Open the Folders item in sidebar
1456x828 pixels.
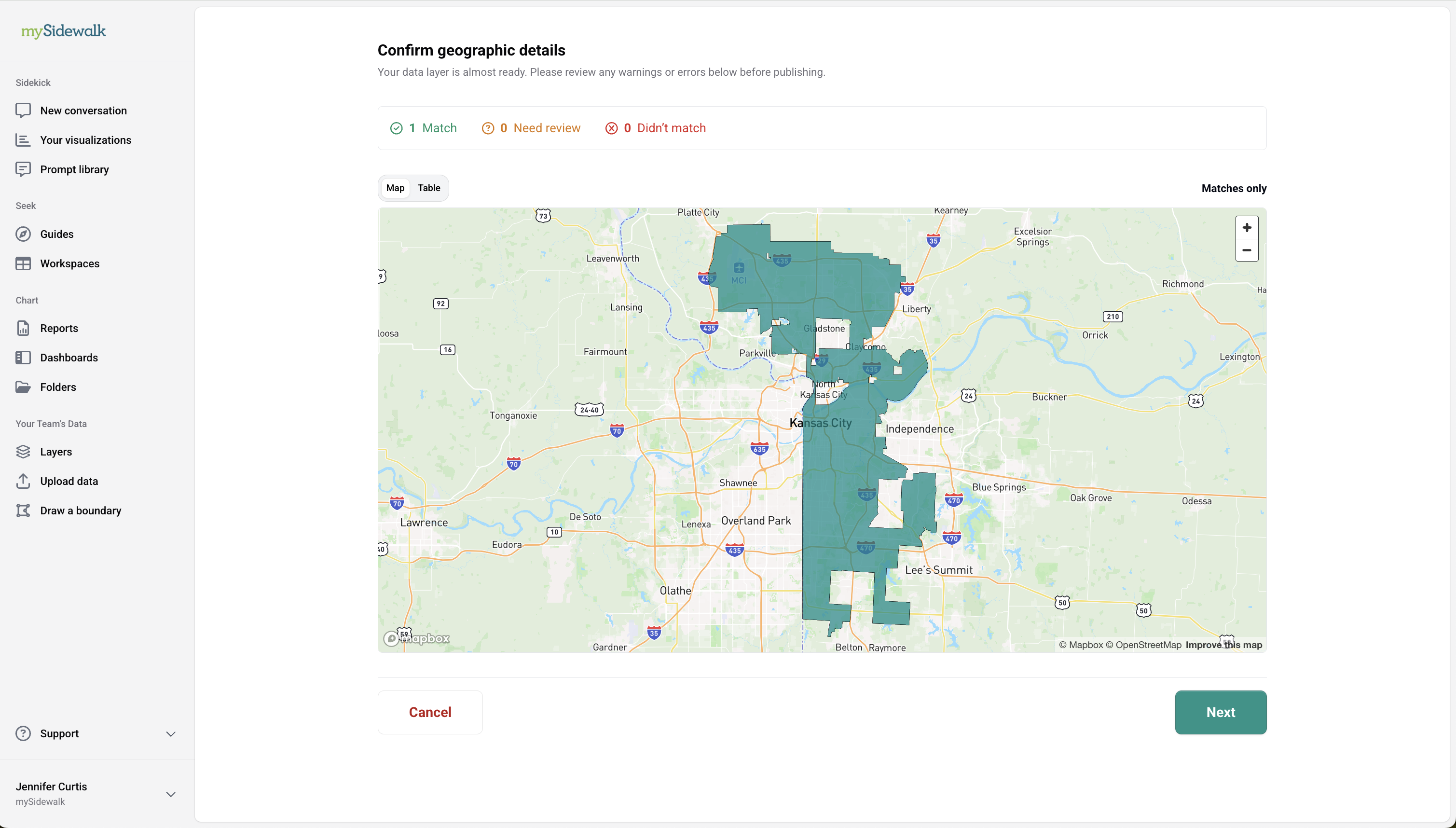[x=58, y=387]
